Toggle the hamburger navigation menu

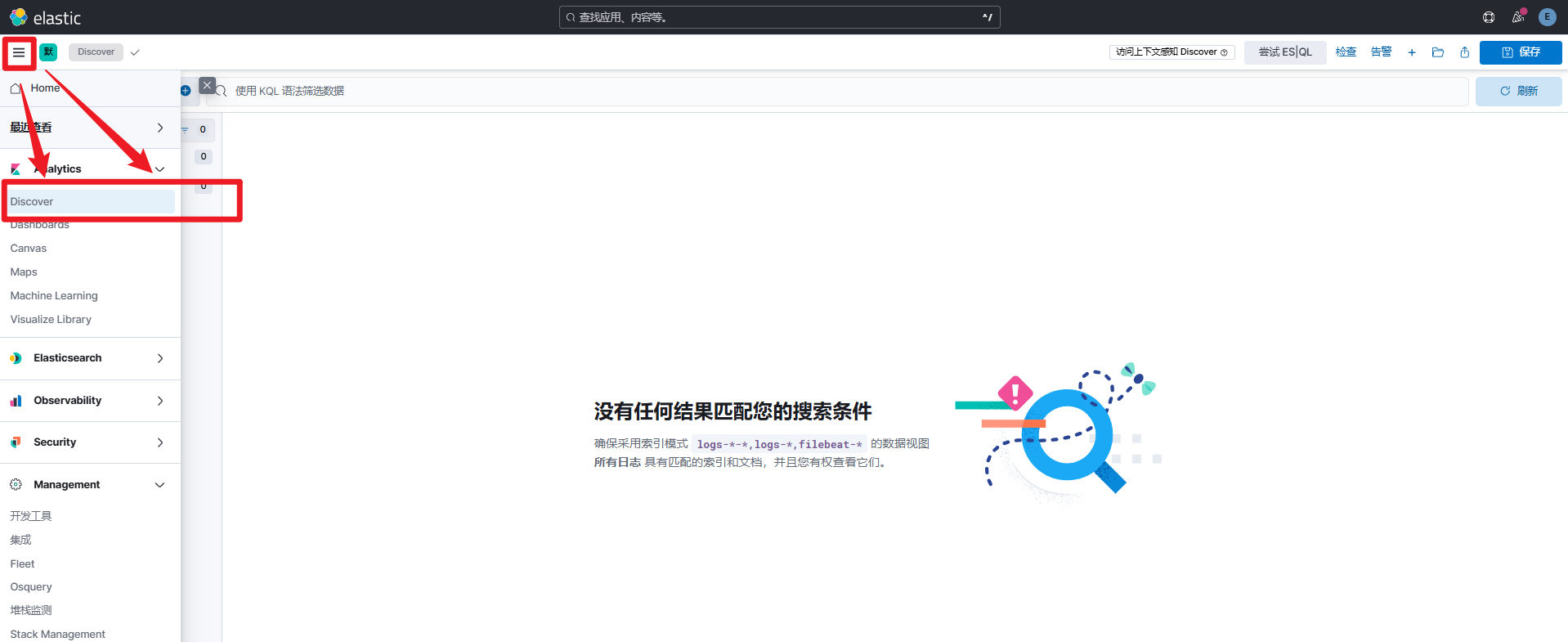[x=19, y=52]
